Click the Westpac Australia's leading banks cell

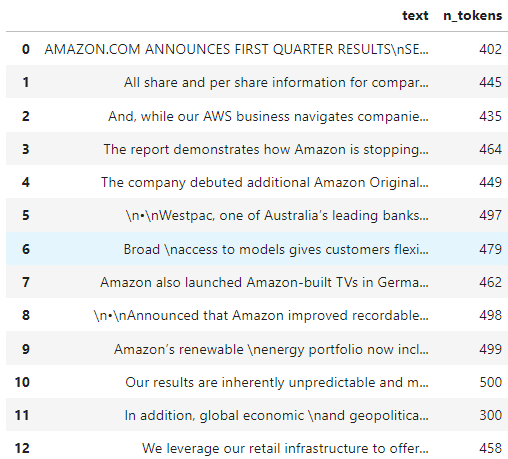coord(277,215)
